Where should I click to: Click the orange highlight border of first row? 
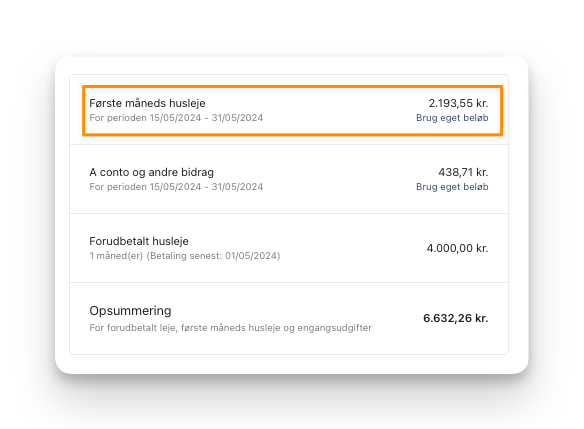(x=292, y=86)
